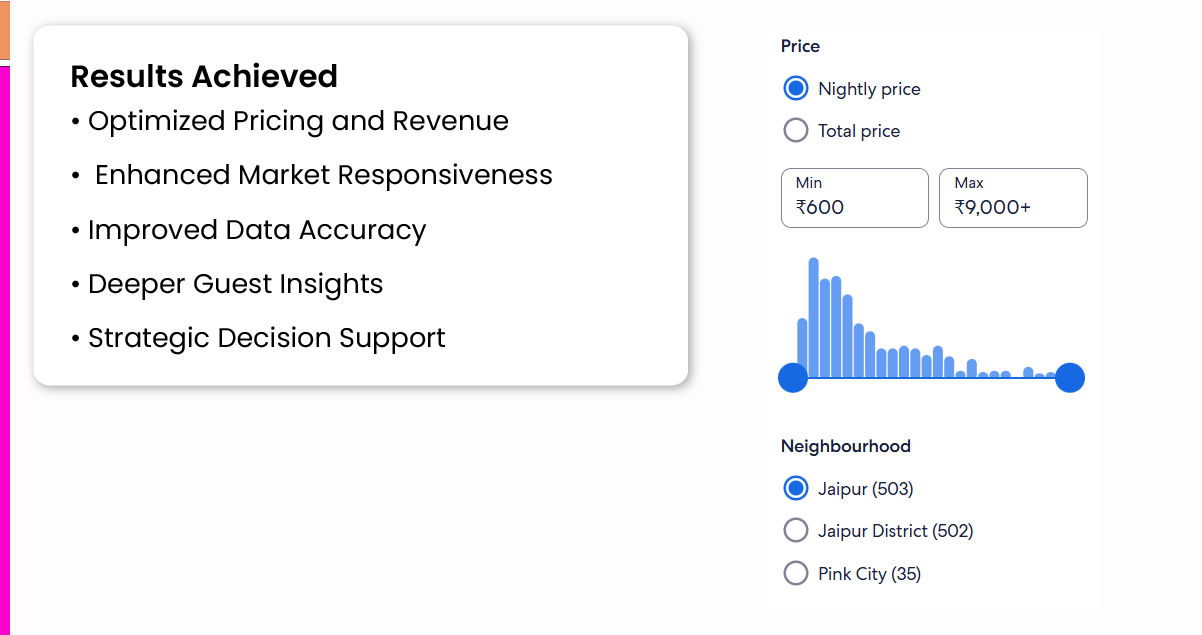Click the Optimized Pricing and Revenue bullet
Screen dimensions: 1202x635
point(290,122)
